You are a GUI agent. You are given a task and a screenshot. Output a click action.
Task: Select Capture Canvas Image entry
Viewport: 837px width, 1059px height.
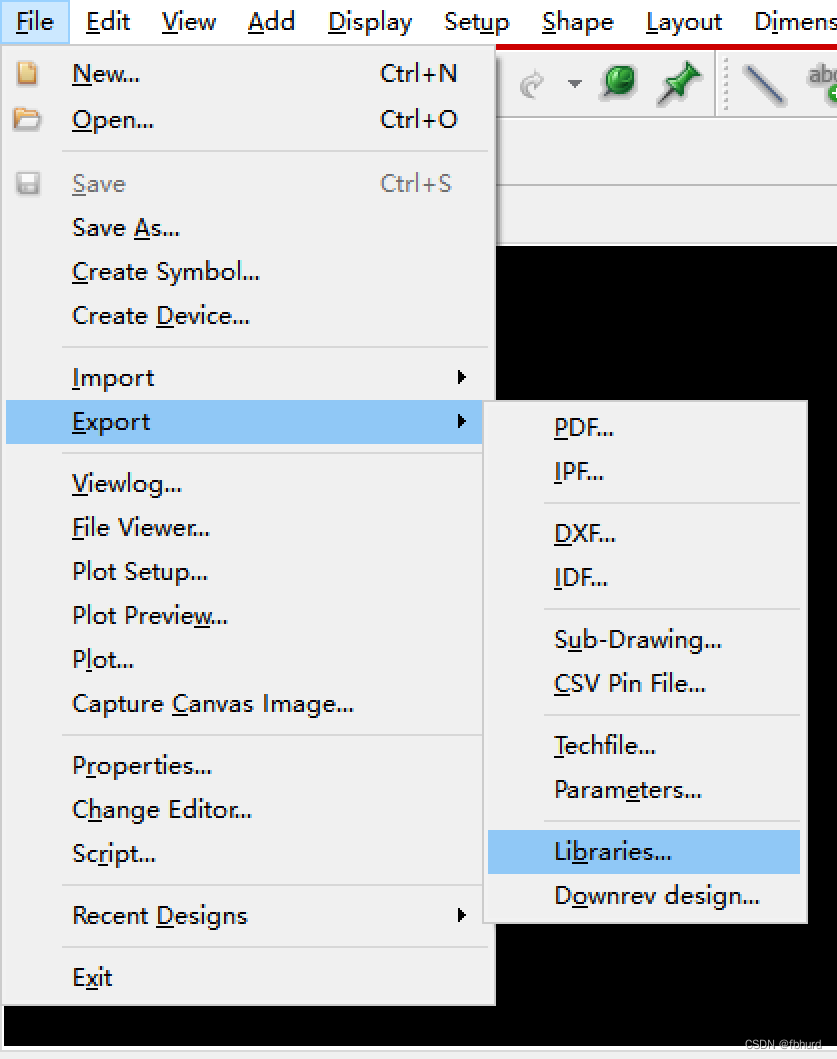pyautogui.click(x=213, y=704)
